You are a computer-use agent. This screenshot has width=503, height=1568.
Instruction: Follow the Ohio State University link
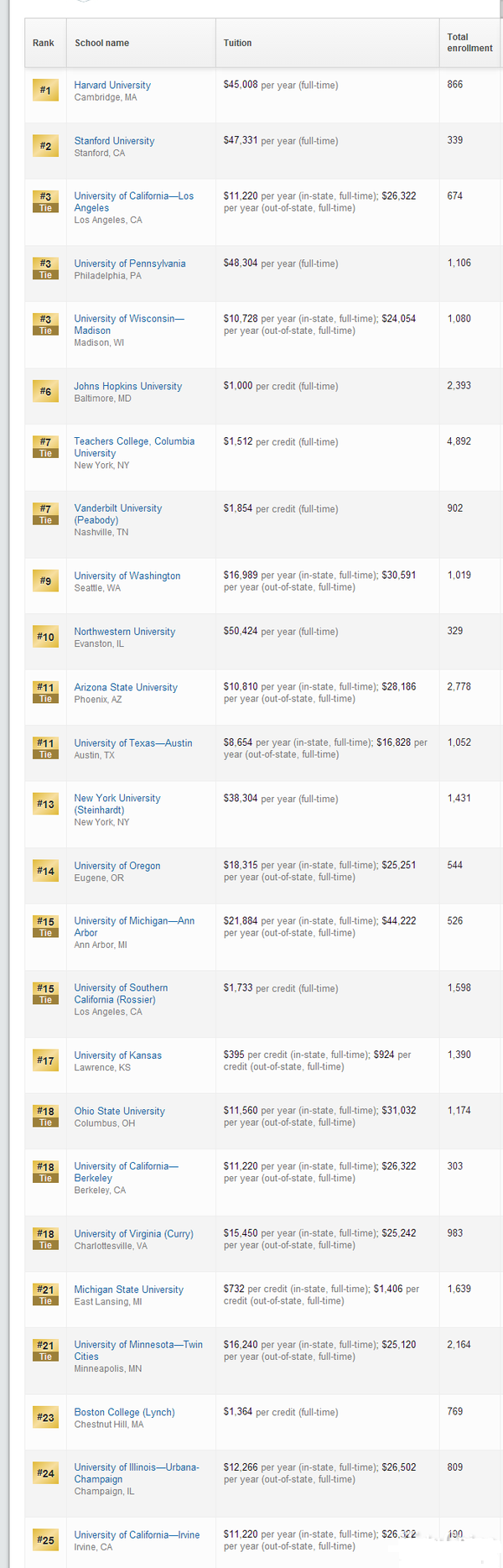point(119,1111)
